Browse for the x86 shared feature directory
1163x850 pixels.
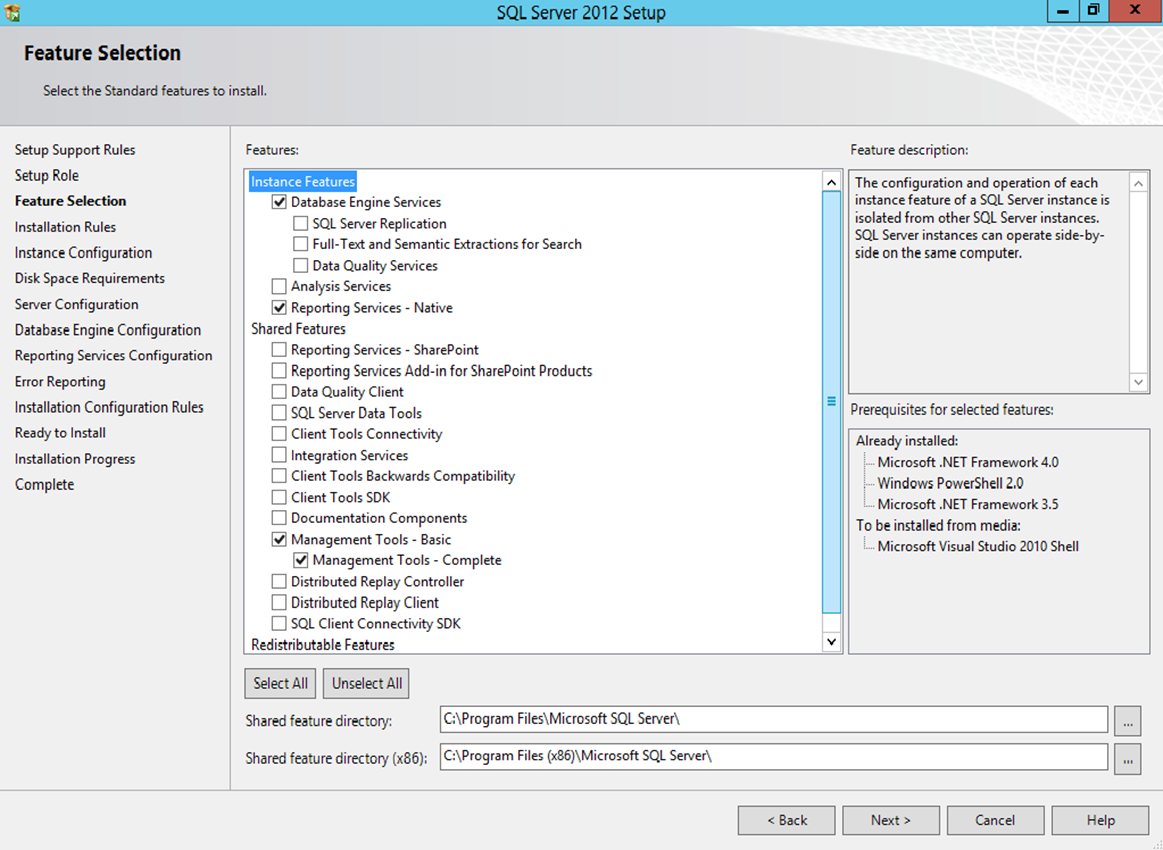(1126, 758)
